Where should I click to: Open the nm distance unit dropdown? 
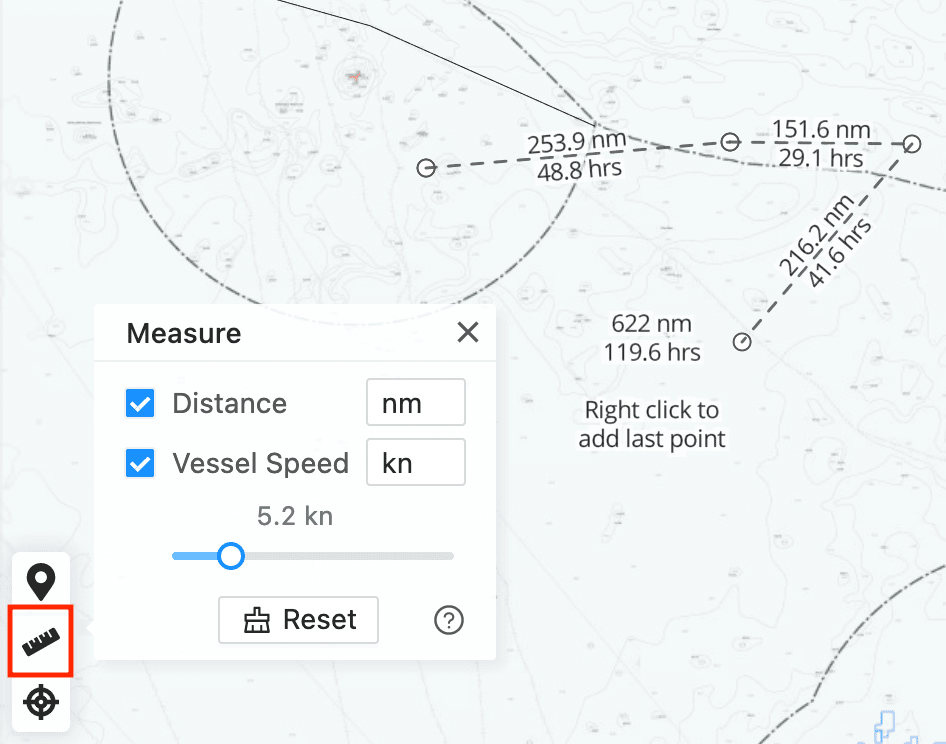(416, 402)
